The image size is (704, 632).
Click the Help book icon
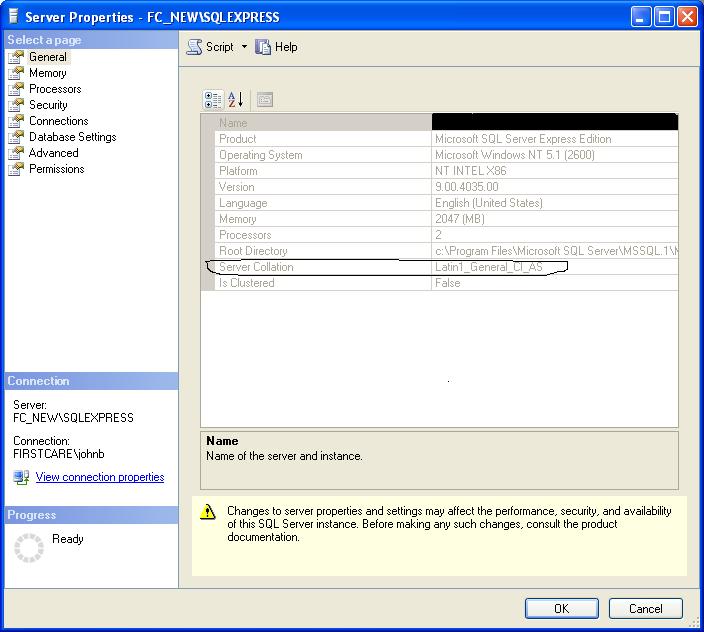pos(263,47)
